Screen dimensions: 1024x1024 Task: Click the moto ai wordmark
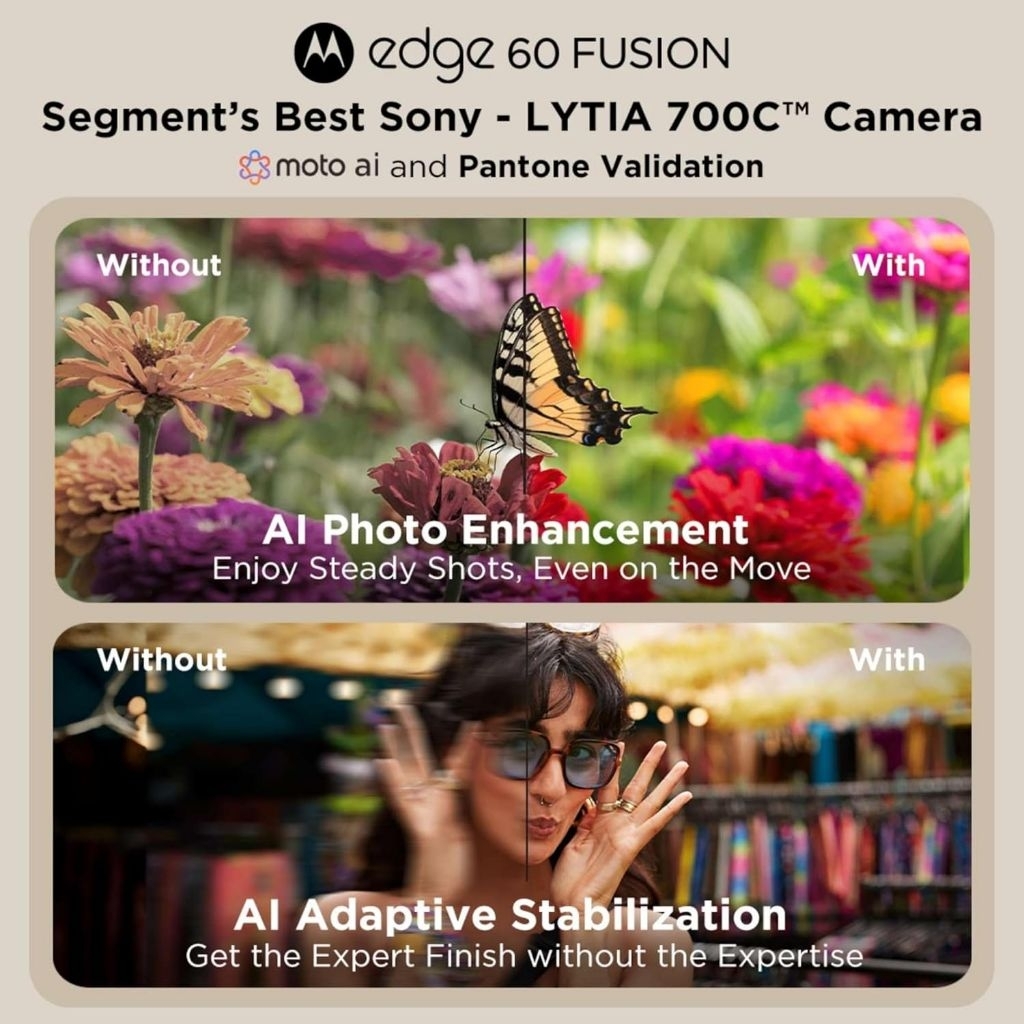(327, 167)
